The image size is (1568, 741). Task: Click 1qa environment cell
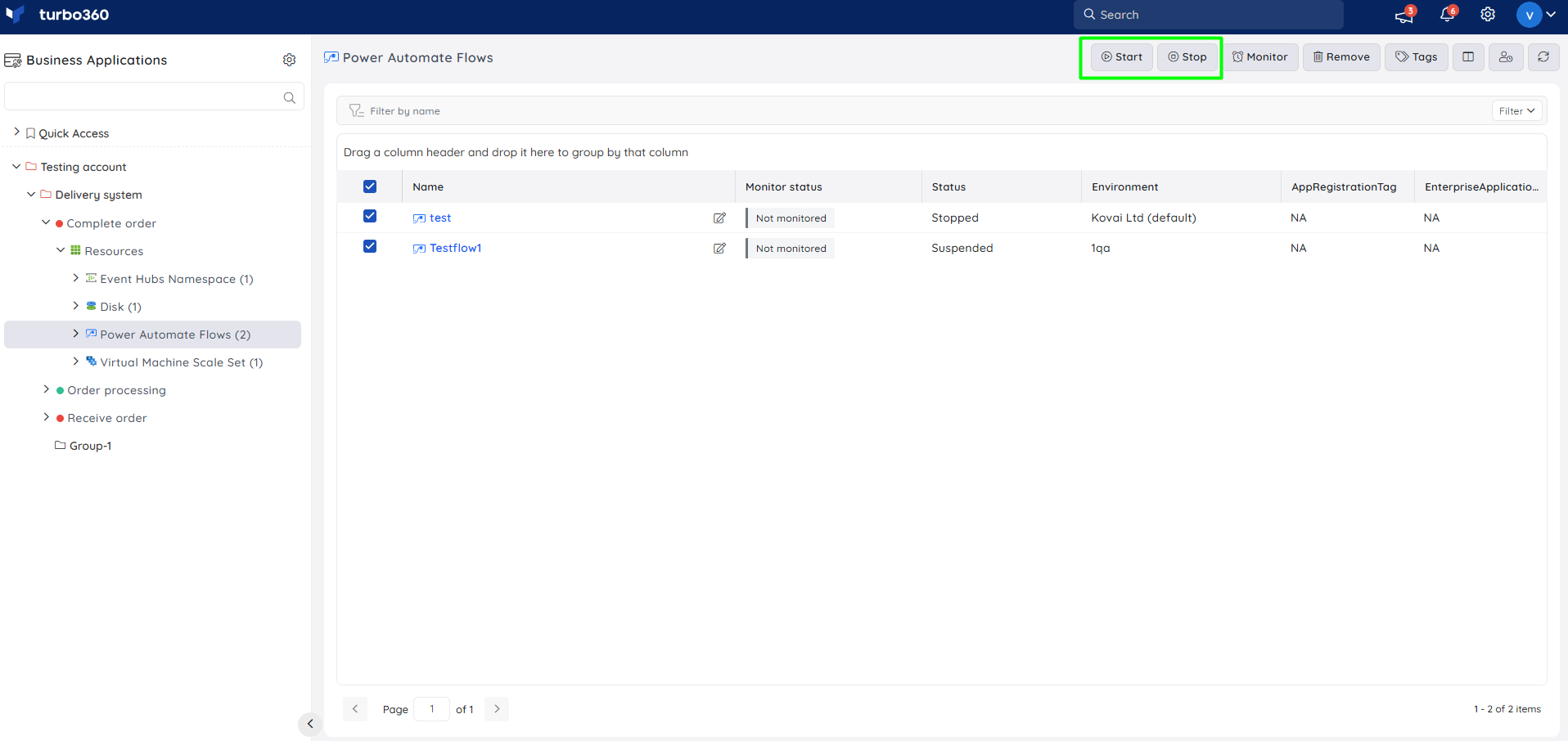point(1100,248)
